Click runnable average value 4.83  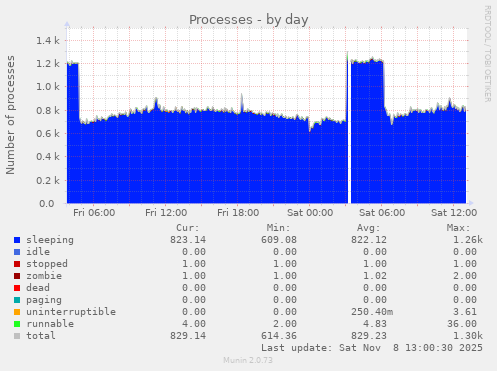click(375, 324)
